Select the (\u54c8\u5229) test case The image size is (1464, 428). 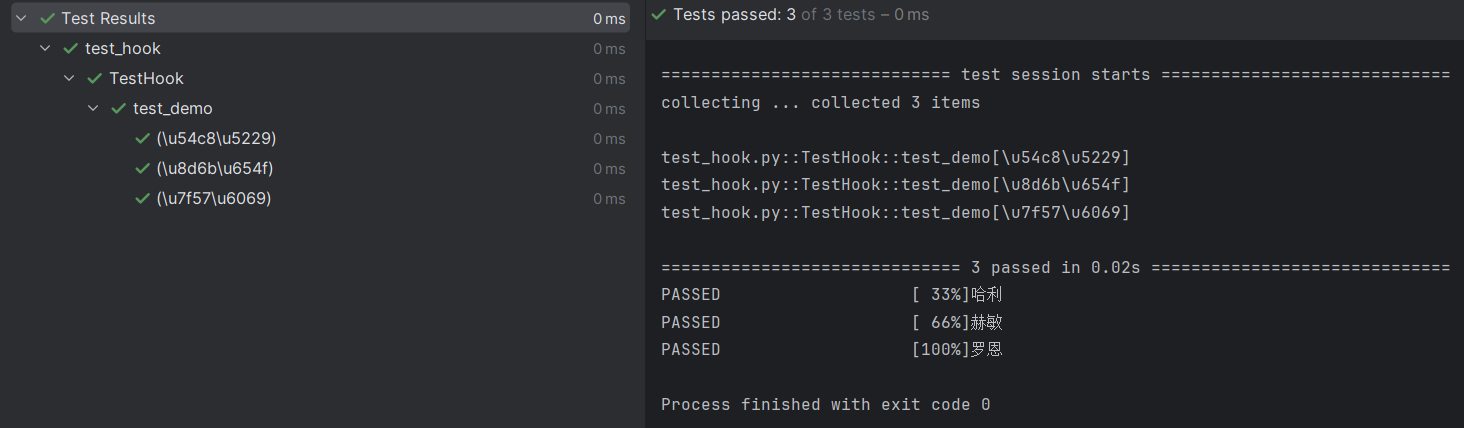tap(216, 139)
